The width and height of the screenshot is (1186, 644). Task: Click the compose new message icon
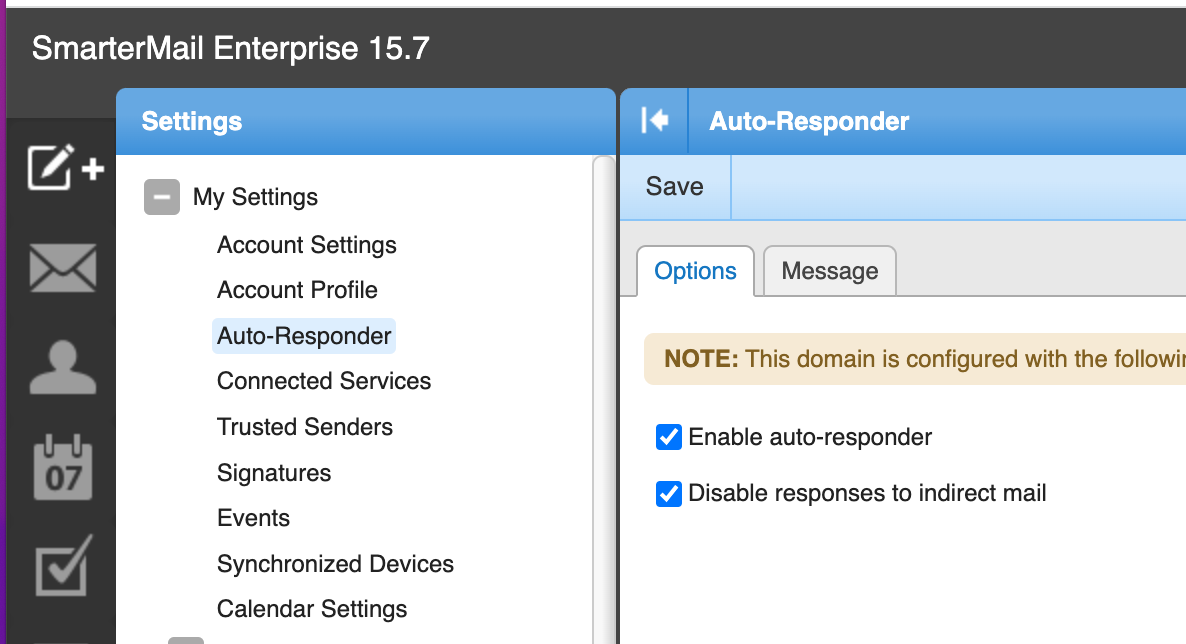64,168
